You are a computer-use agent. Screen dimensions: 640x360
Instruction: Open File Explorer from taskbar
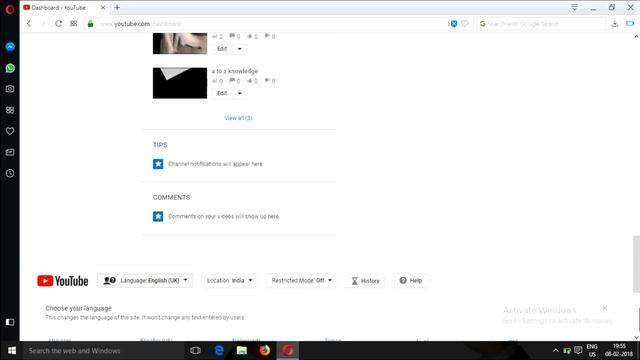[242, 351]
